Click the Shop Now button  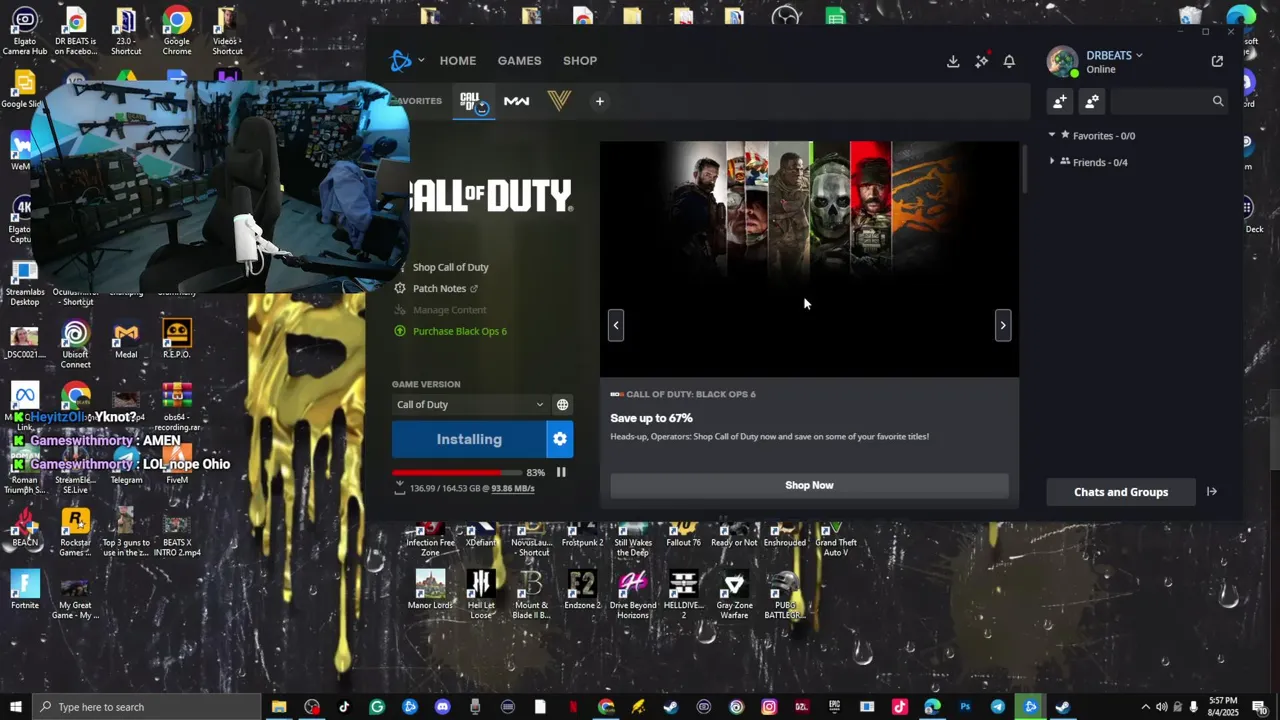[809, 485]
